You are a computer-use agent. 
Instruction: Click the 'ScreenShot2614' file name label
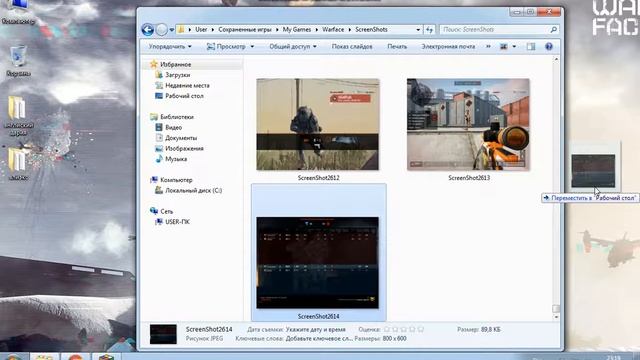[x=318, y=316]
